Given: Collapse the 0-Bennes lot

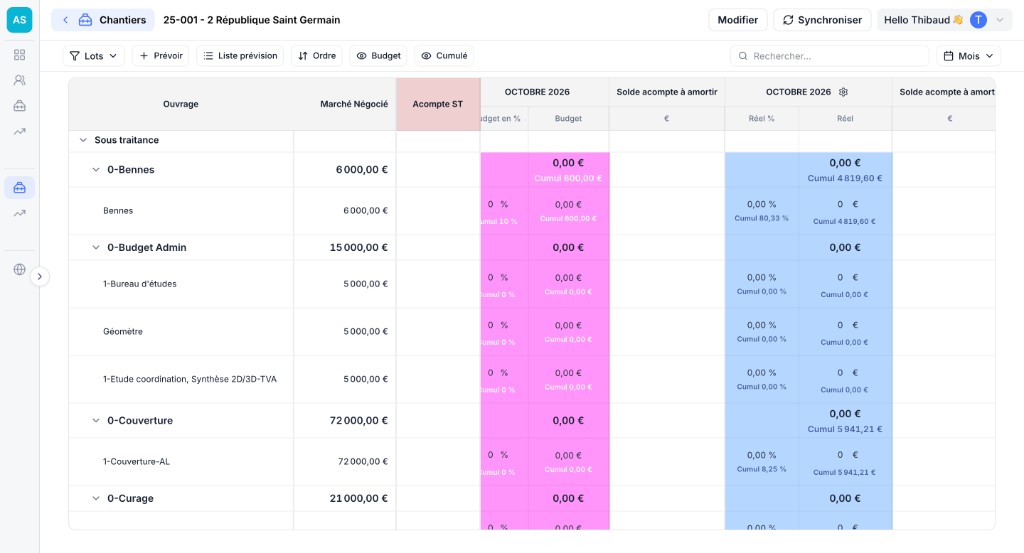Looking at the screenshot, I should (x=96, y=170).
